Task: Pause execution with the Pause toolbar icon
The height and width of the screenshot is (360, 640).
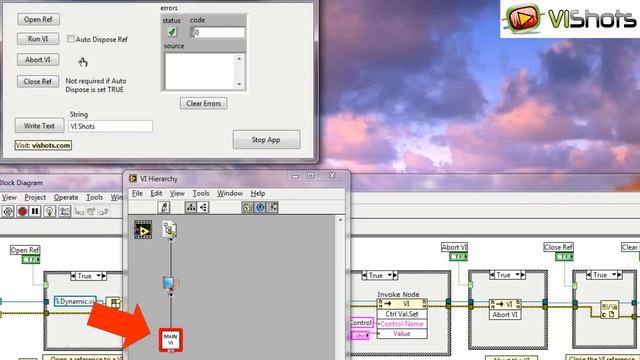Action: (x=35, y=211)
